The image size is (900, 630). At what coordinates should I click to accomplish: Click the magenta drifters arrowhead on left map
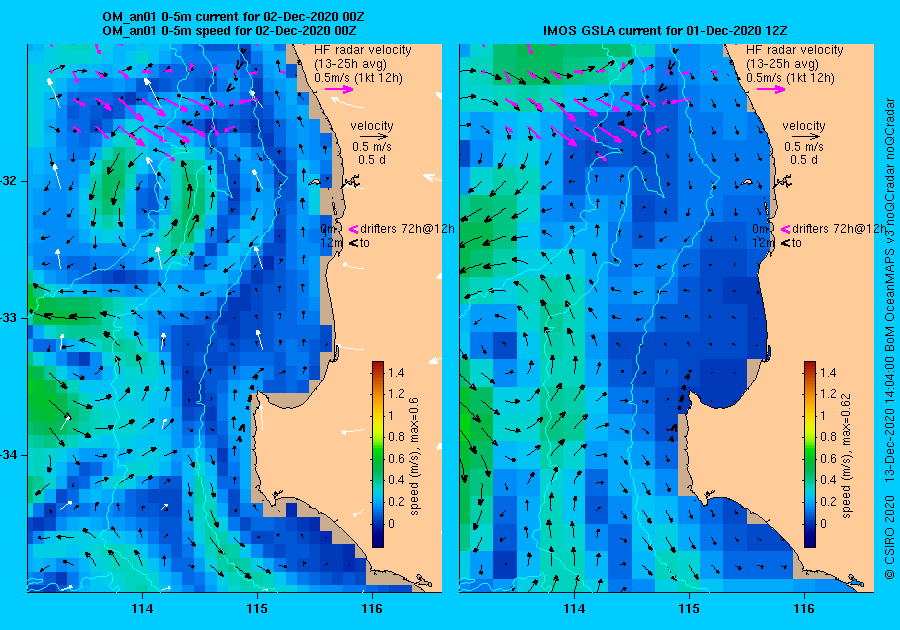[354, 229]
